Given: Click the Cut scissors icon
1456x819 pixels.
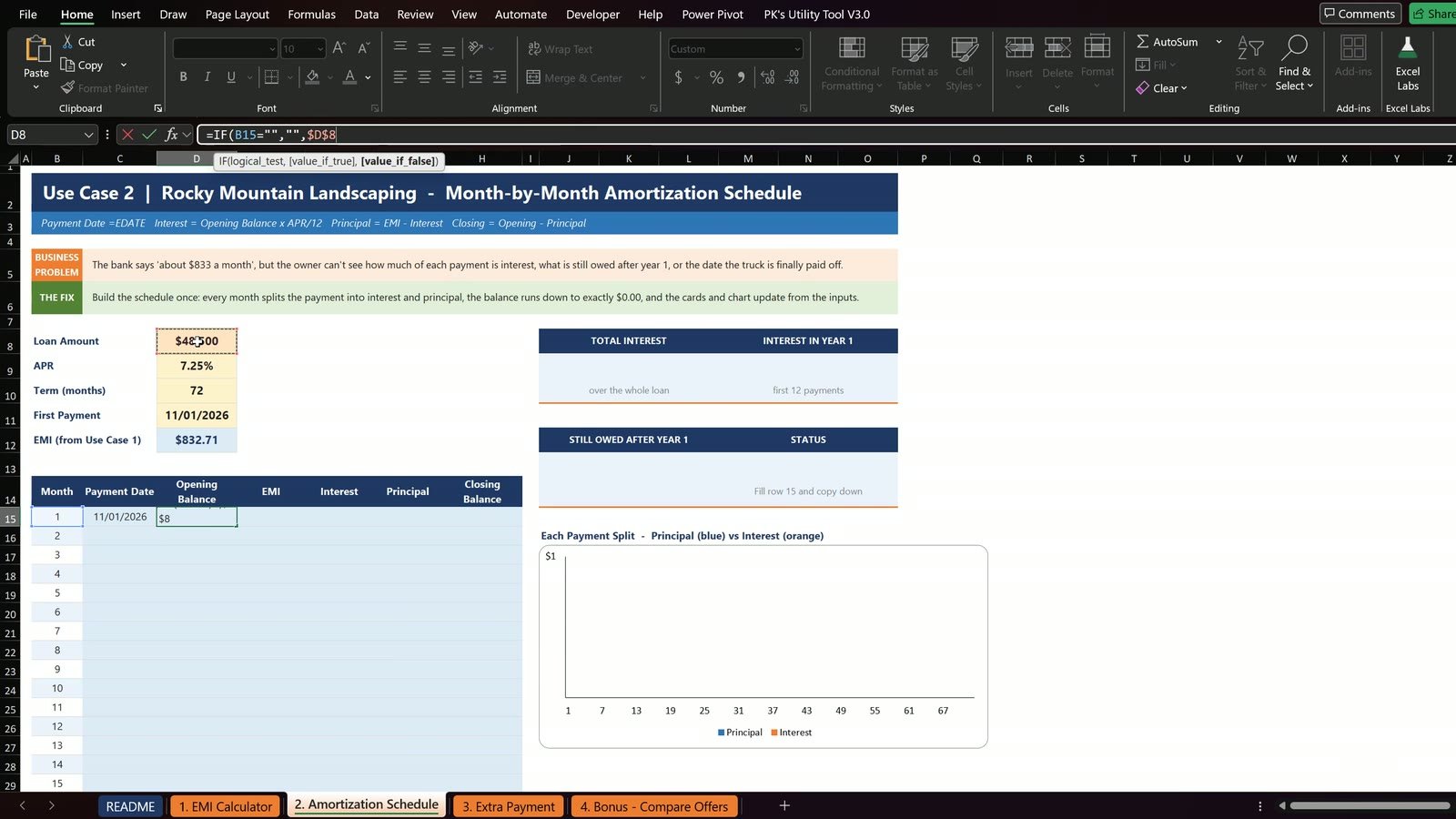Looking at the screenshot, I should coord(67,42).
